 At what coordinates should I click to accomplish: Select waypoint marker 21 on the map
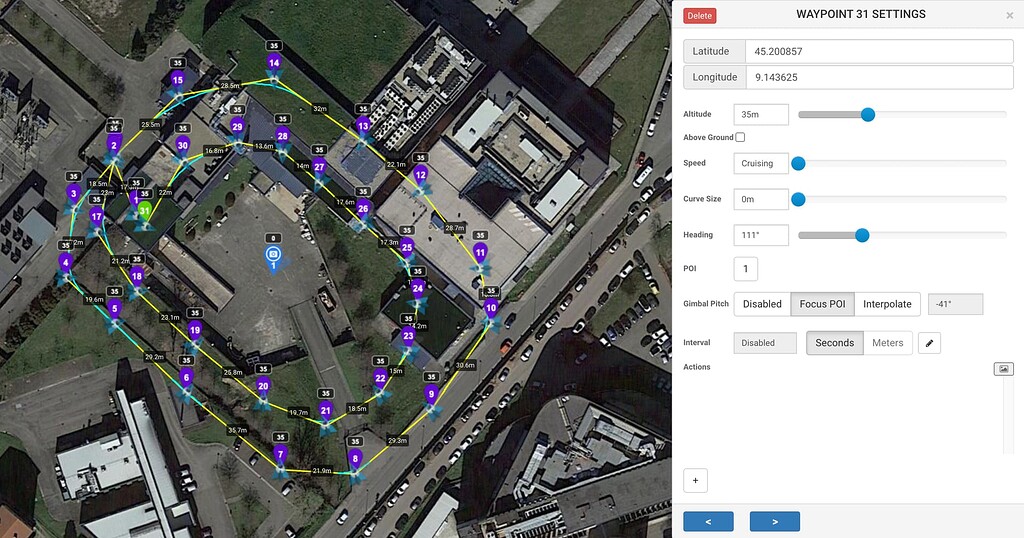pos(326,411)
